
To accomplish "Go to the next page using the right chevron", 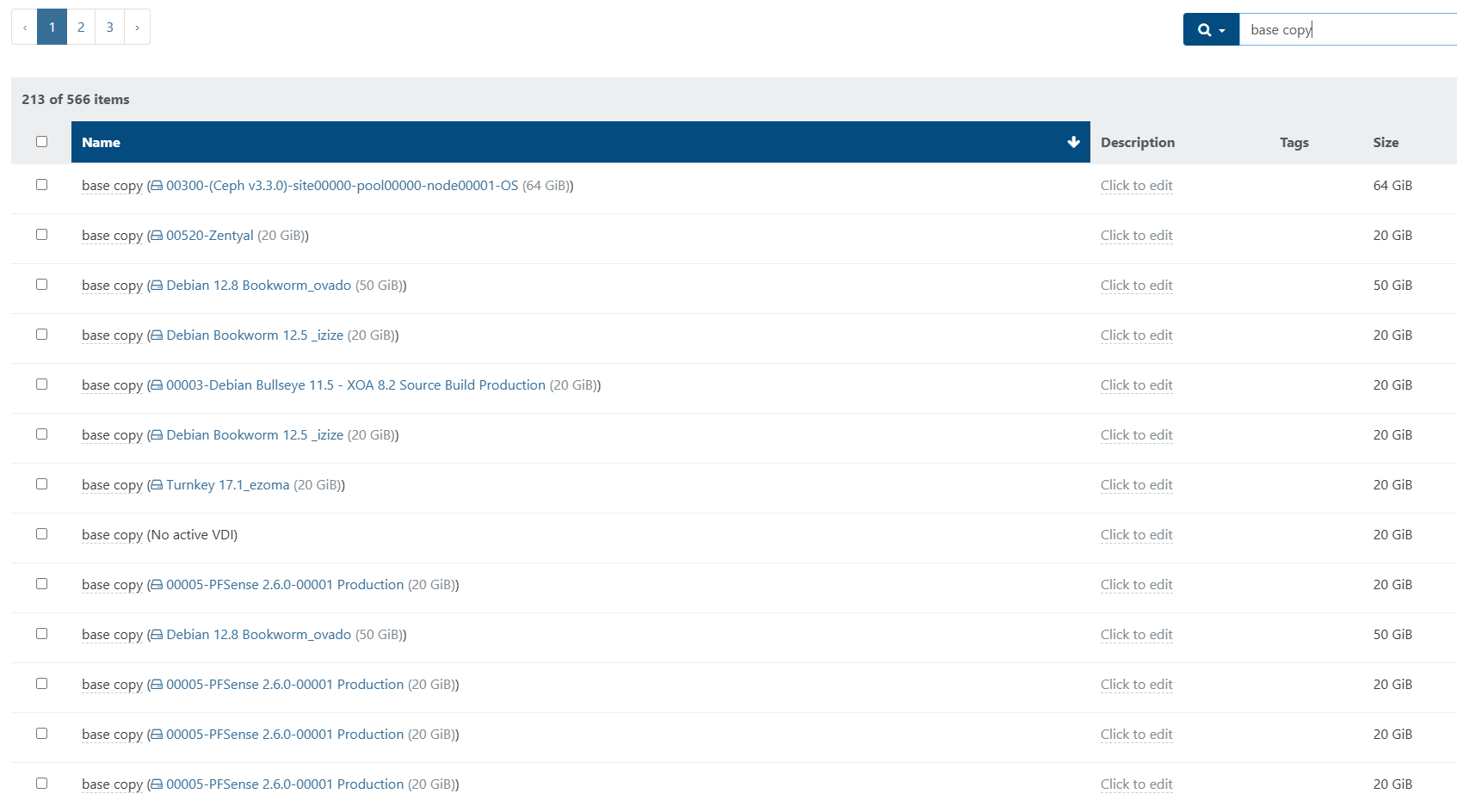I will tap(137, 28).
